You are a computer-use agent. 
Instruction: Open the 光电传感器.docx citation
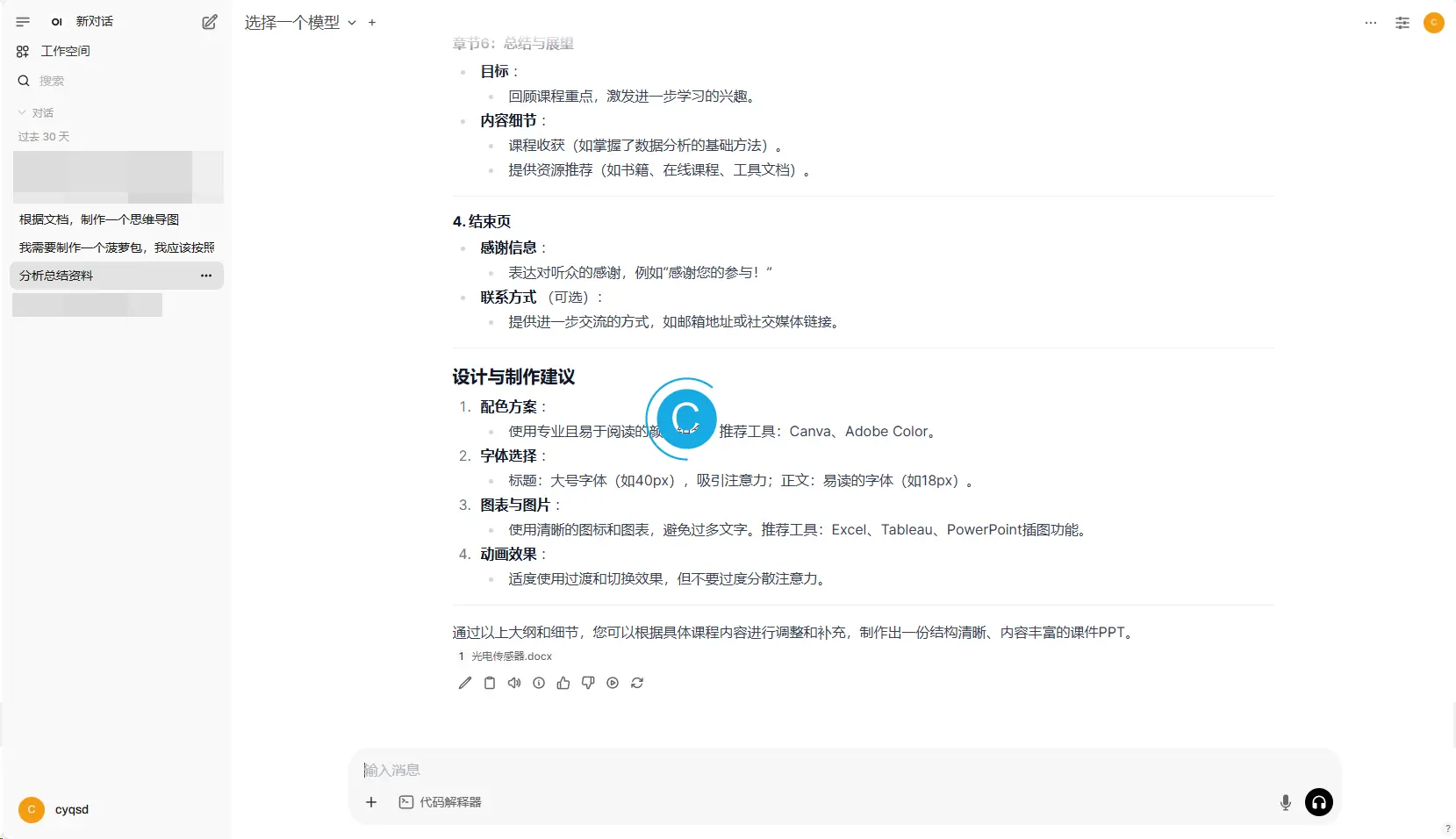505,656
